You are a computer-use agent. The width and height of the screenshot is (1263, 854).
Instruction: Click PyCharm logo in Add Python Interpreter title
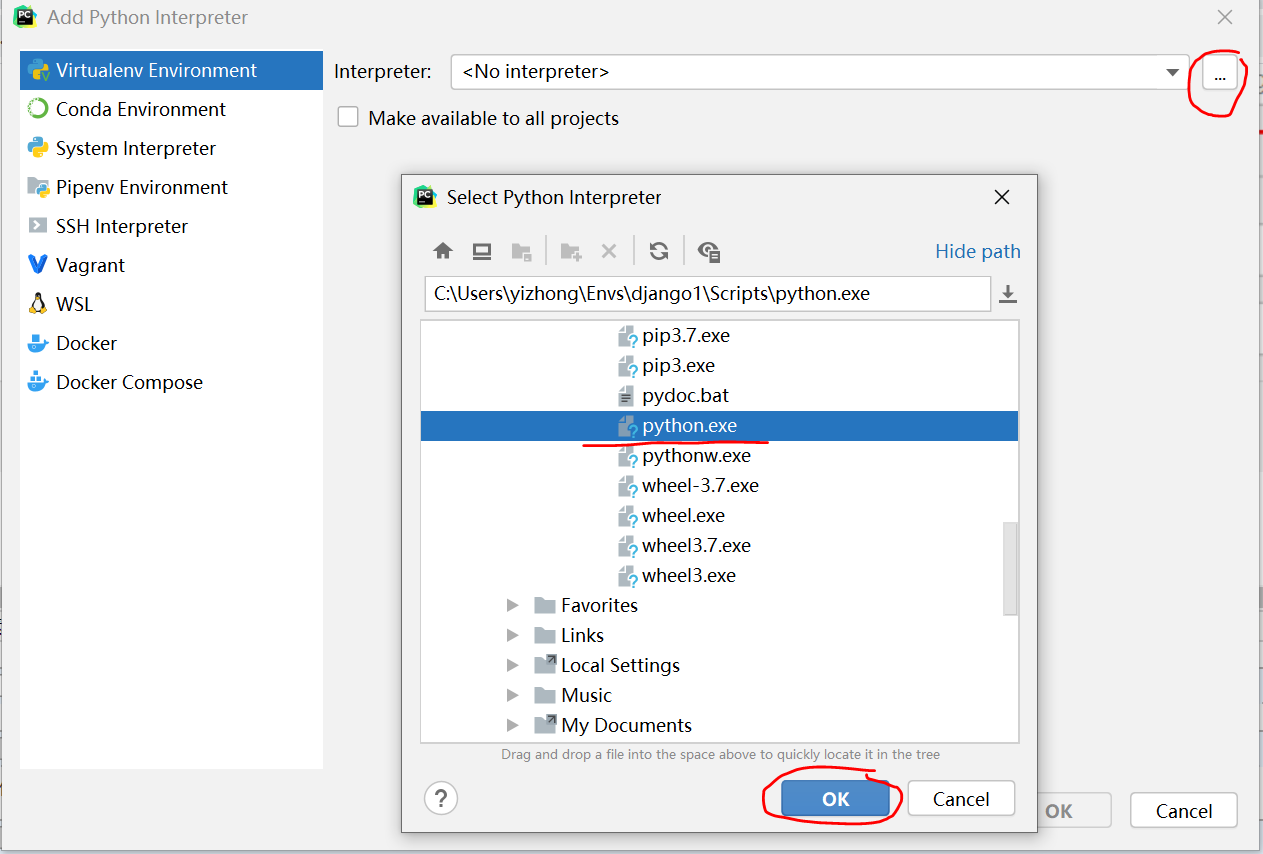pyautogui.click(x=25, y=17)
